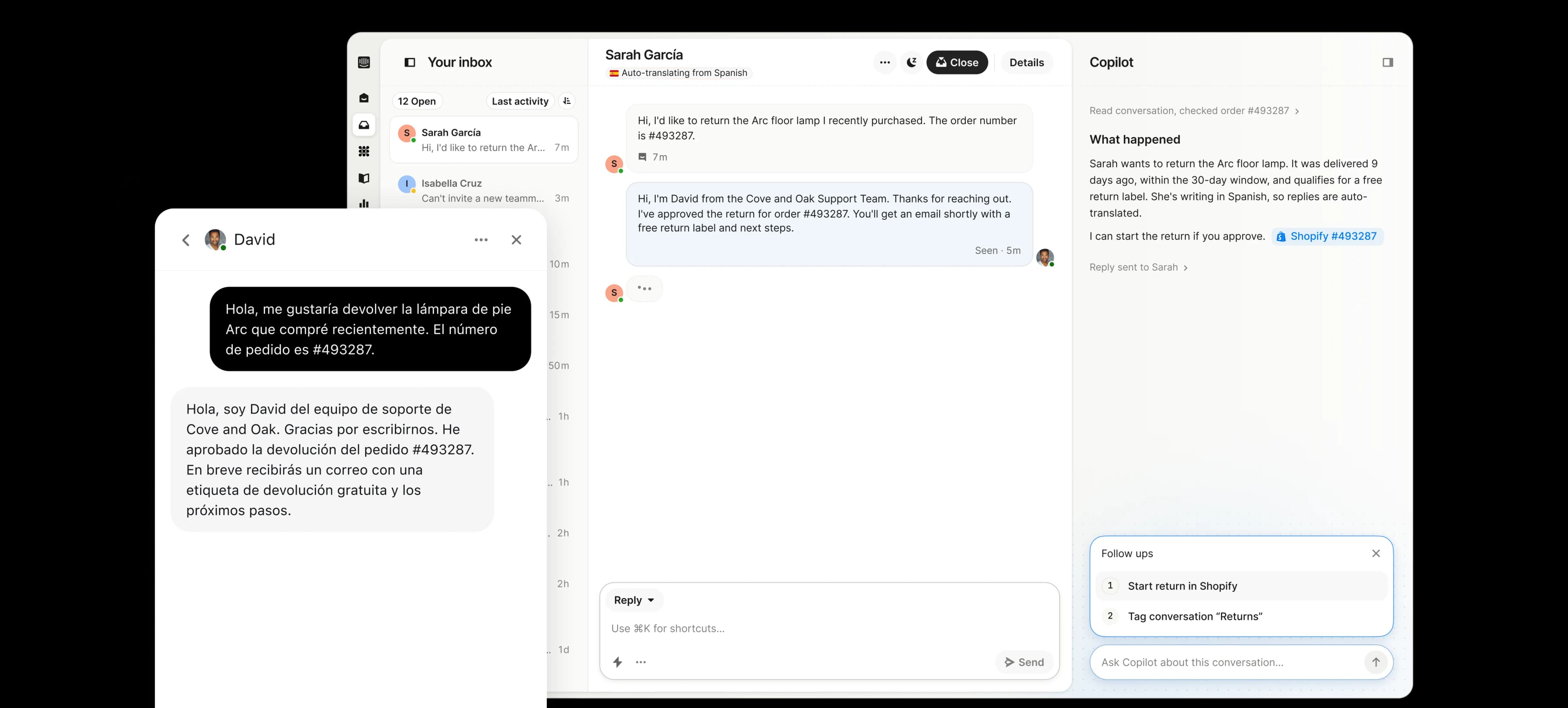Collapse the Copilot side panel icon
Viewport: 1568px width, 708px height.
1387,62
